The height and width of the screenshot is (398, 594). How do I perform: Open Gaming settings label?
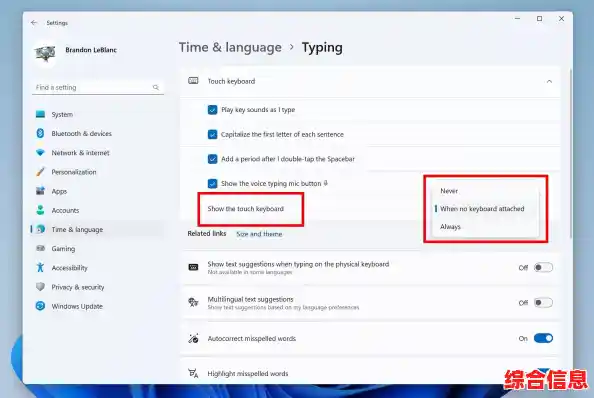(x=63, y=249)
